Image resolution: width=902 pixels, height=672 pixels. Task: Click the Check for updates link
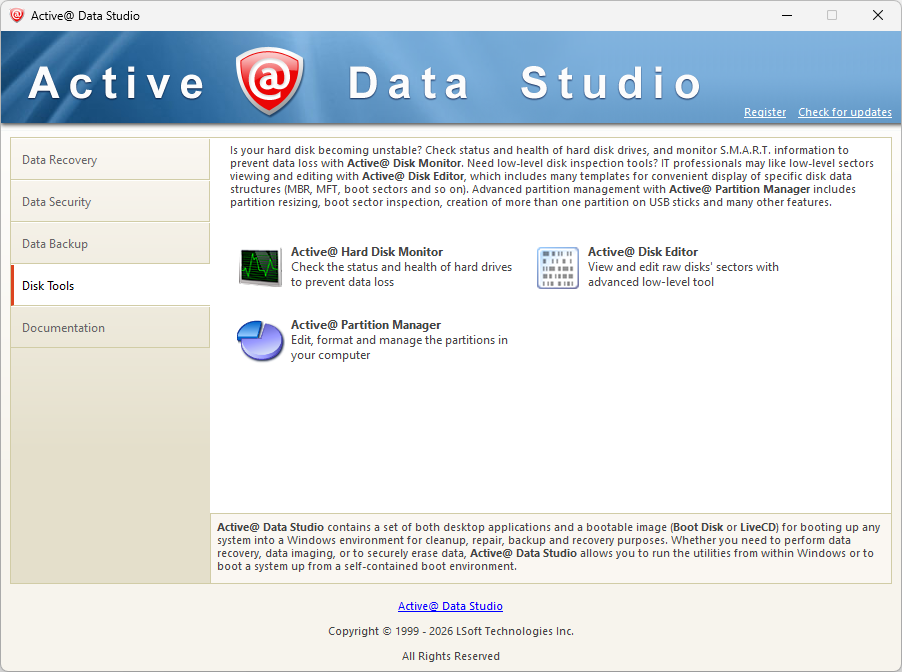(844, 112)
